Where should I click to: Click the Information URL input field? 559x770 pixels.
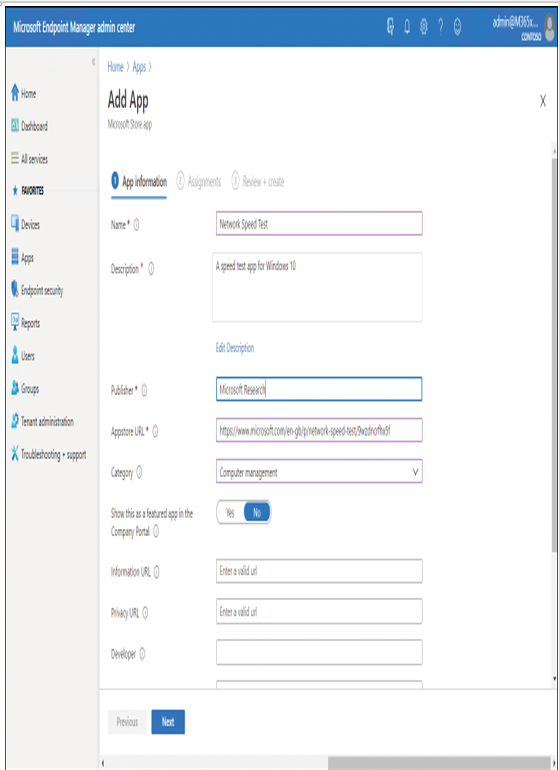click(x=319, y=571)
